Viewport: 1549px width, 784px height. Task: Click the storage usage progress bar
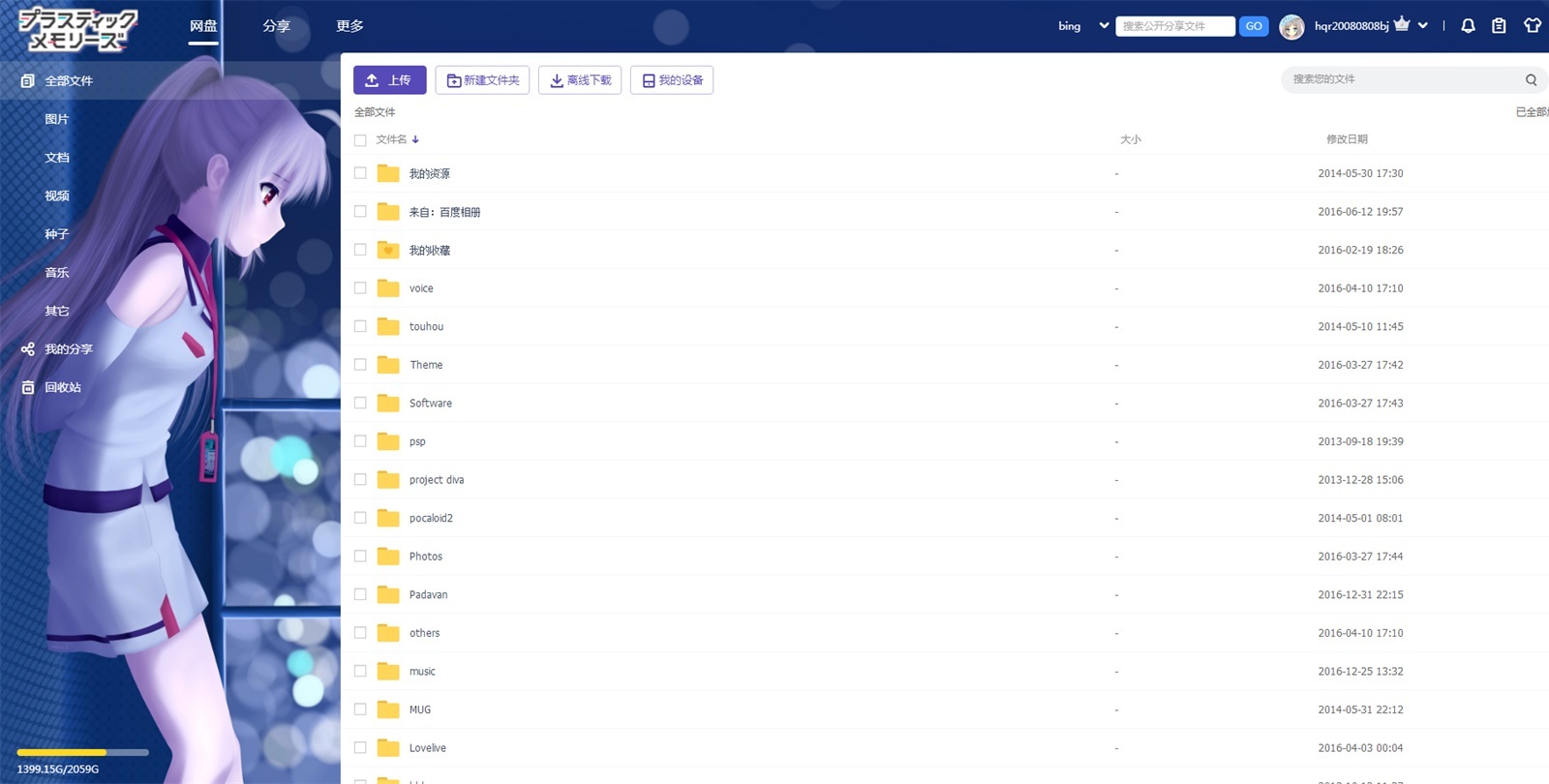point(82,752)
